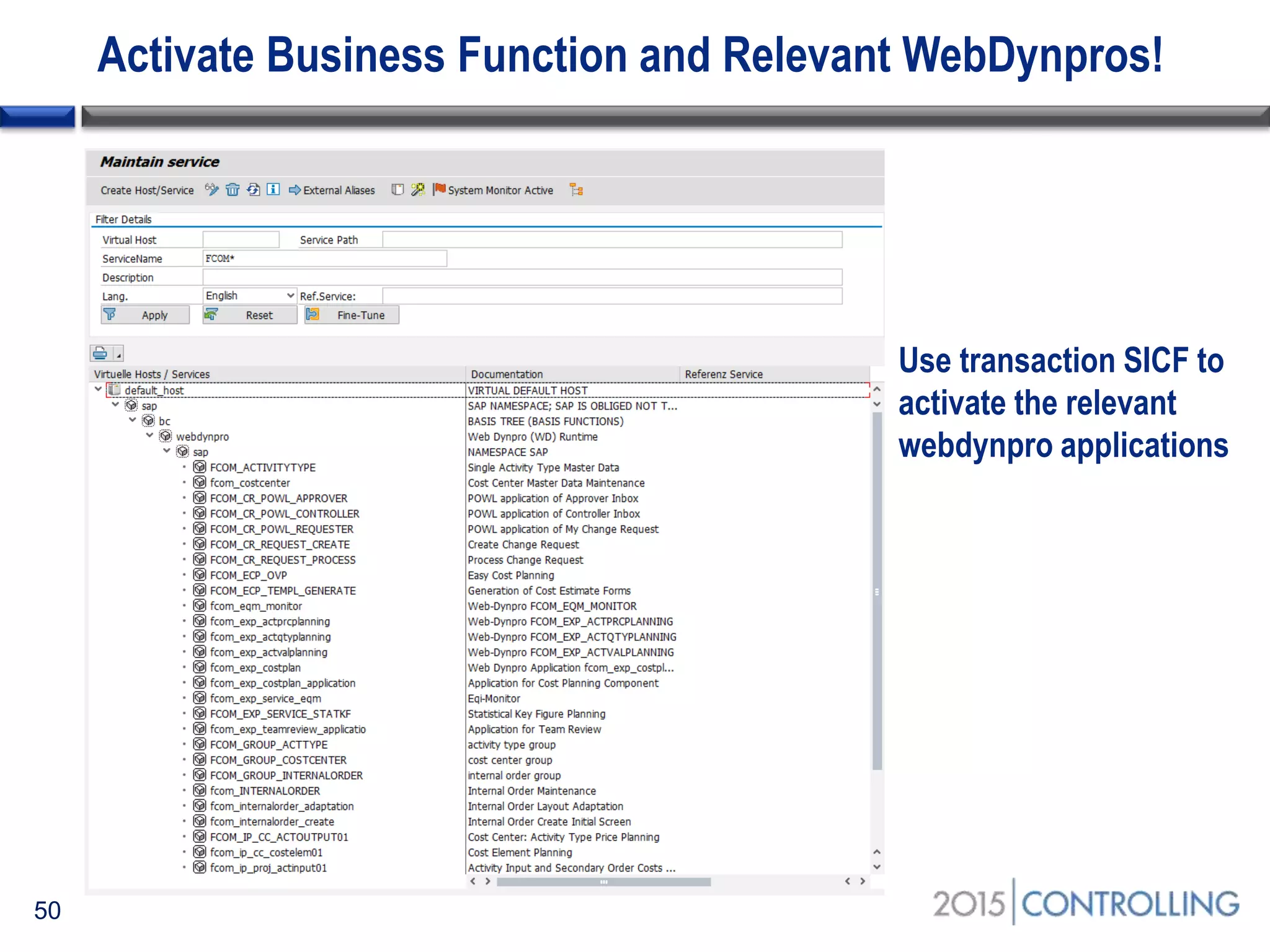Collapse the bc tree node
1270x952 pixels.
pyautogui.click(x=132, y=420)
